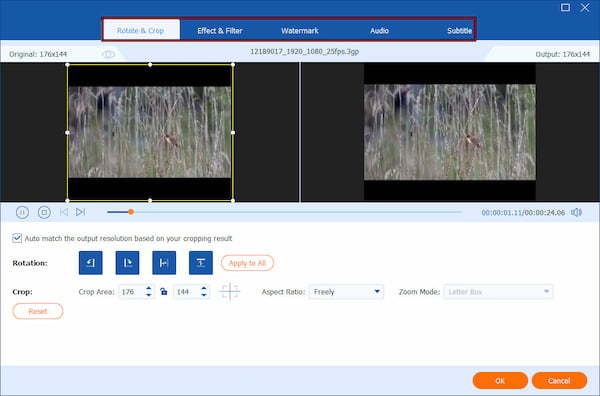Skip to next frame

coord(80,212)
